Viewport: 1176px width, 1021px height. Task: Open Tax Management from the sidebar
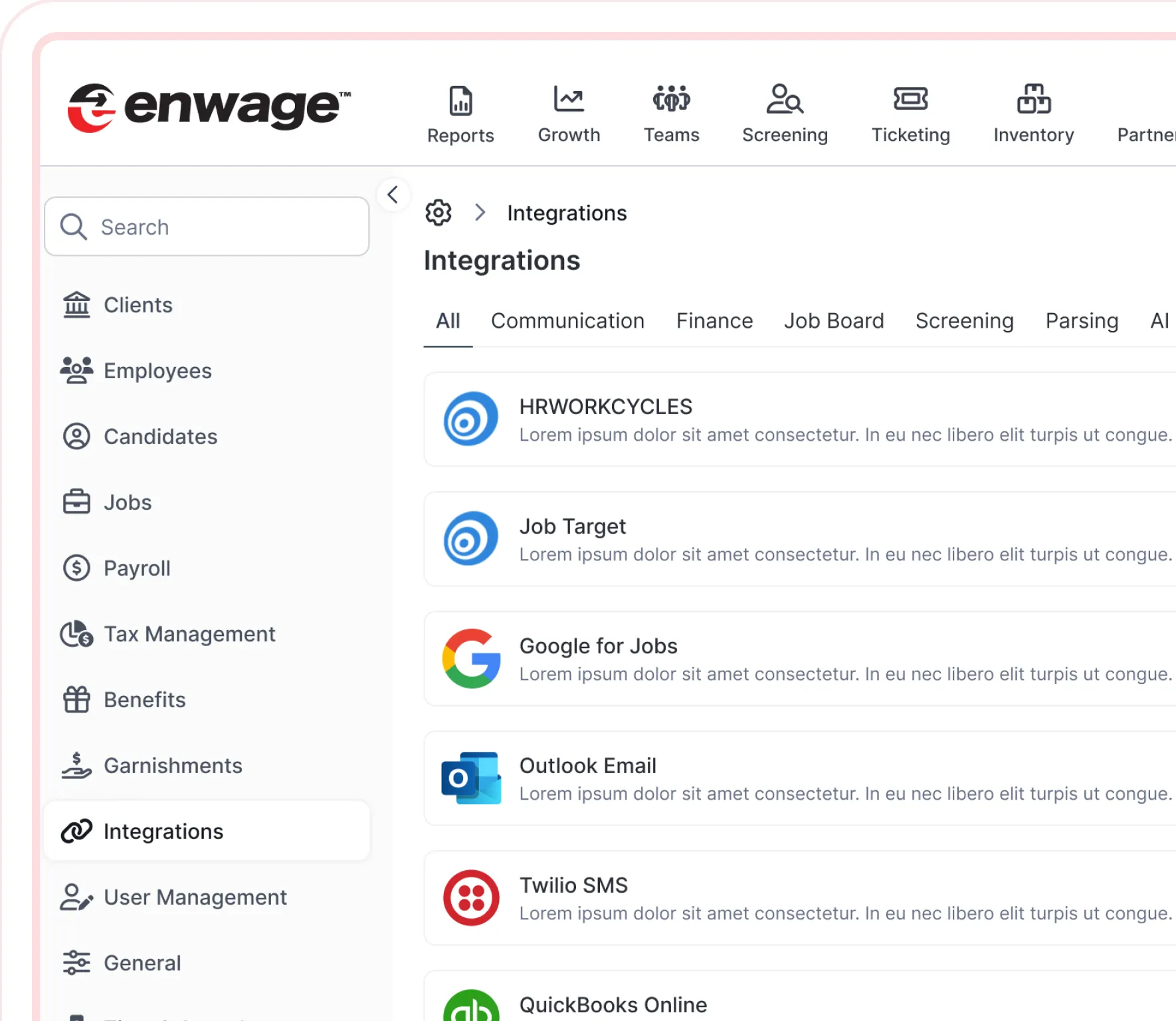click(x=189, y=634)
